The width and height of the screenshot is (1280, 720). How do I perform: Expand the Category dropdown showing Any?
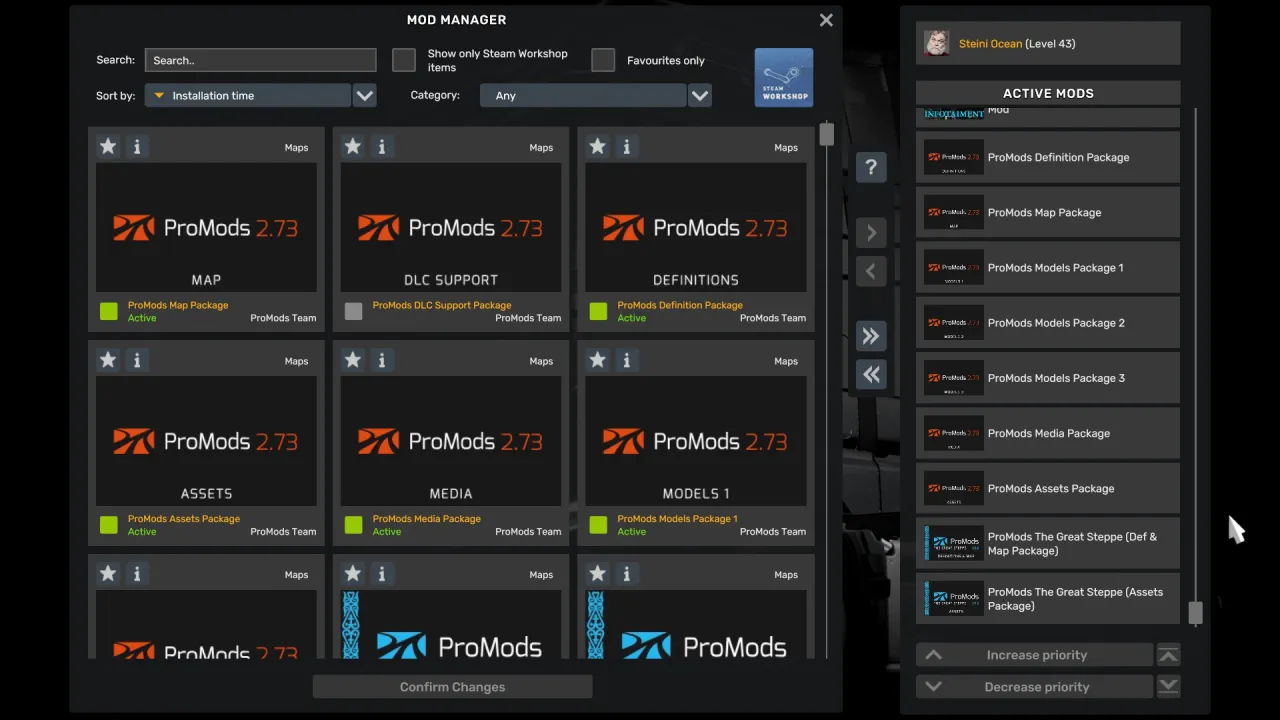click(x=583, y=95)
